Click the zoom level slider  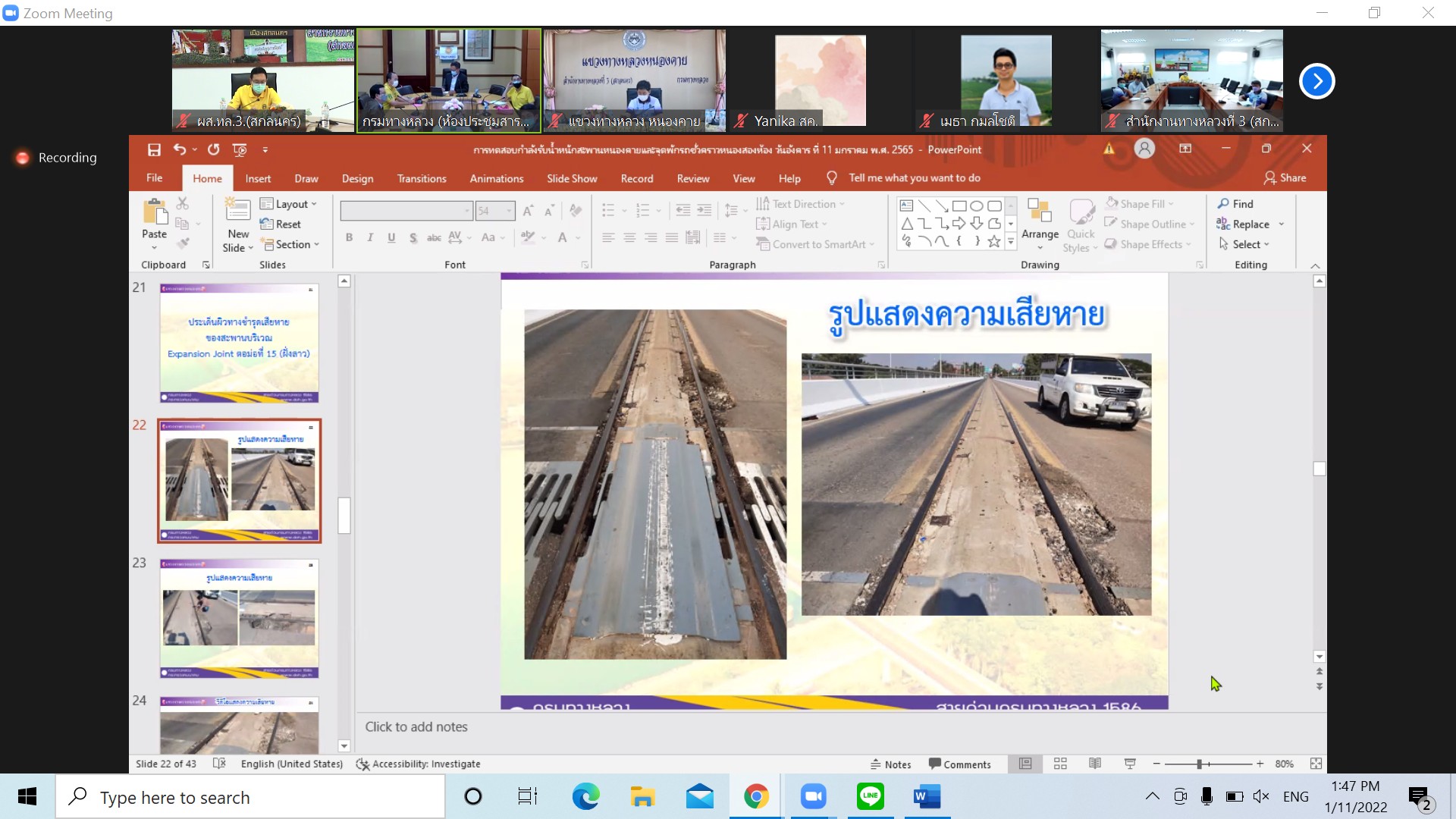coord(1200,764)
